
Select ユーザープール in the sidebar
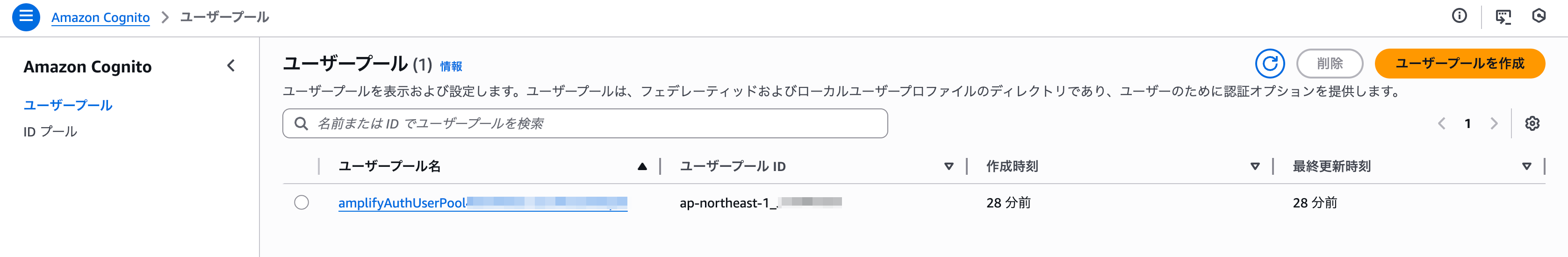68,105
